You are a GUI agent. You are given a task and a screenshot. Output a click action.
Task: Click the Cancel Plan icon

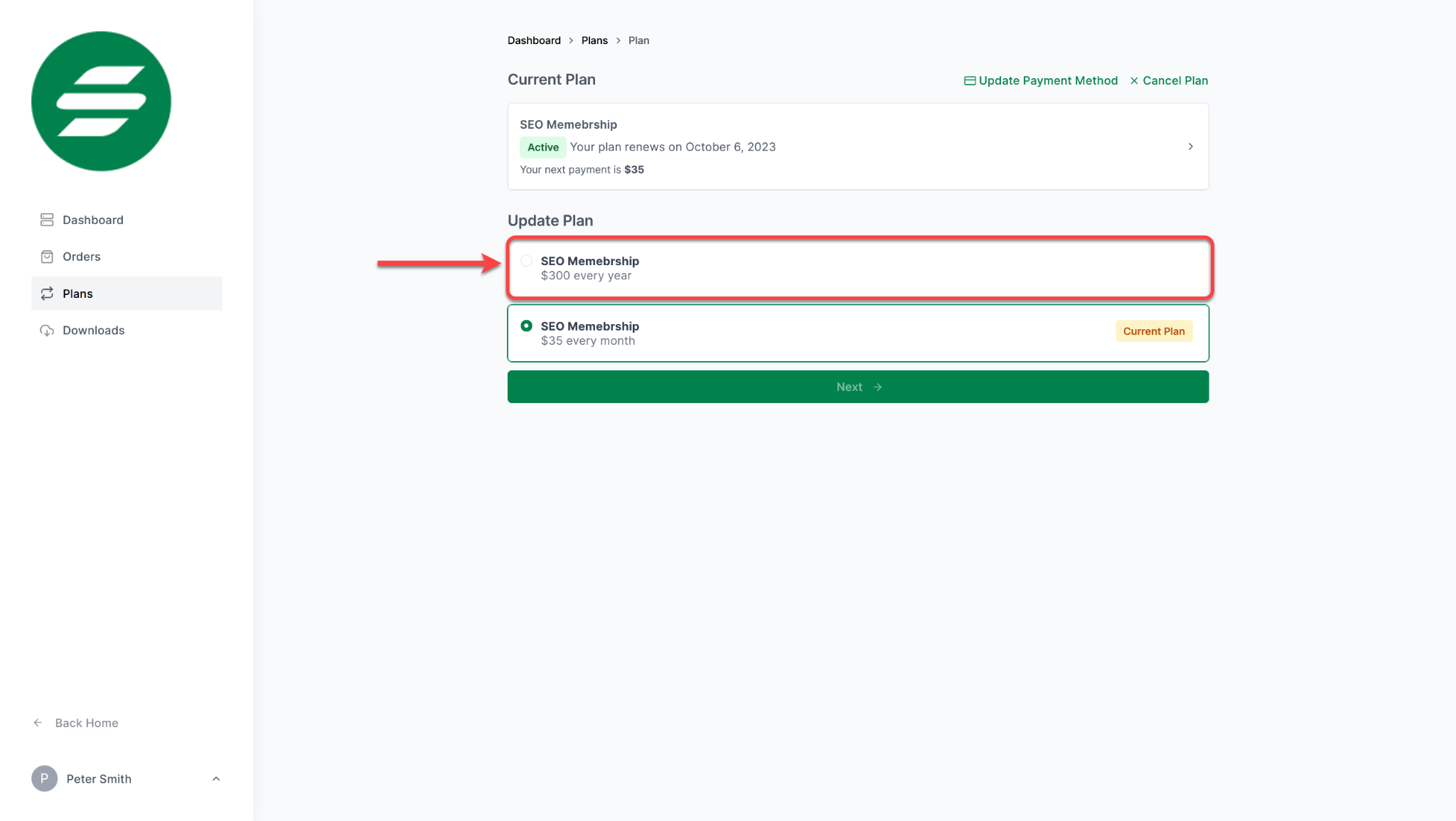tap(1134, 80)
